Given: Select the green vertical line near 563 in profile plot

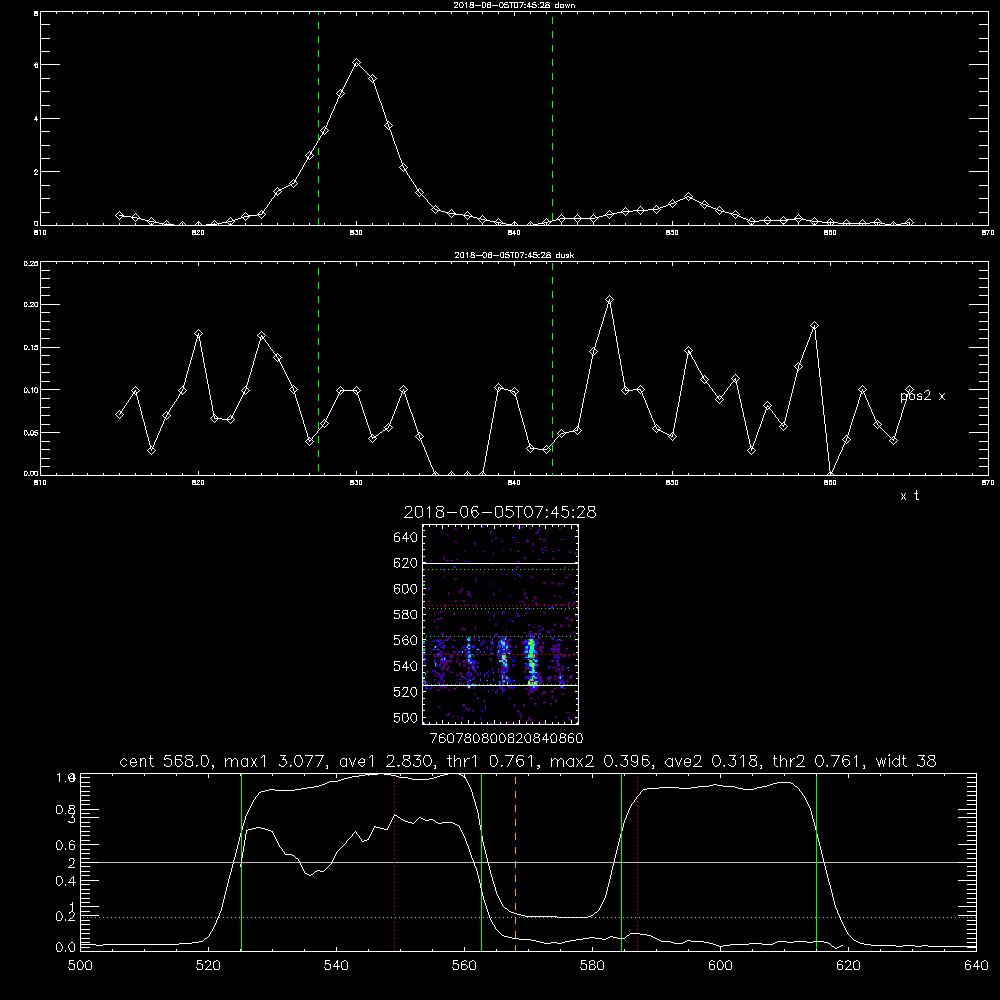Looking at the screenshot, I should [x=482, y=861].
